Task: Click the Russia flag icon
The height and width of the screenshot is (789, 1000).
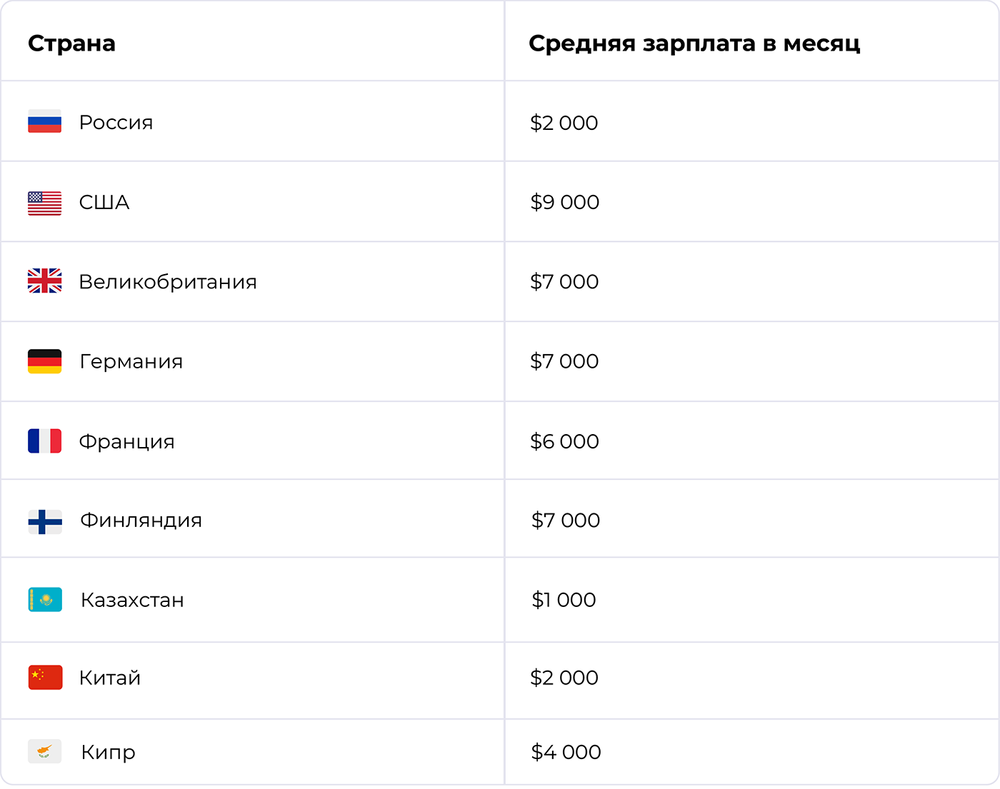Action: [x=45, y=122]
